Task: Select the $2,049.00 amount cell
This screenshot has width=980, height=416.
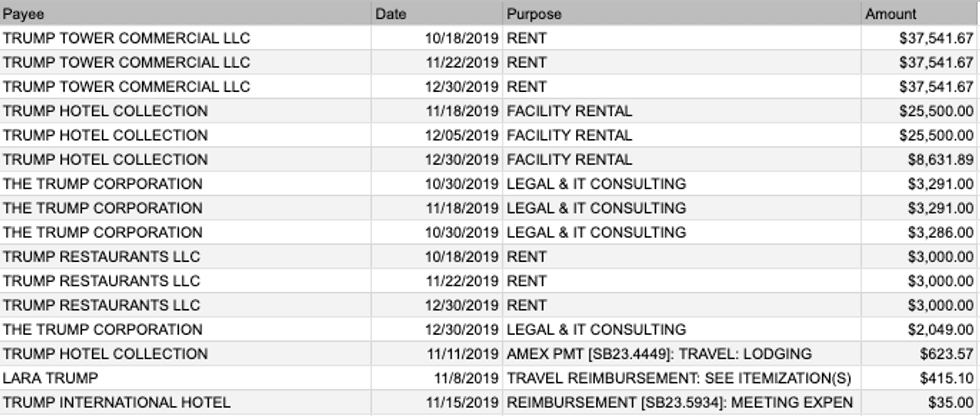Action: coord(920,329)
